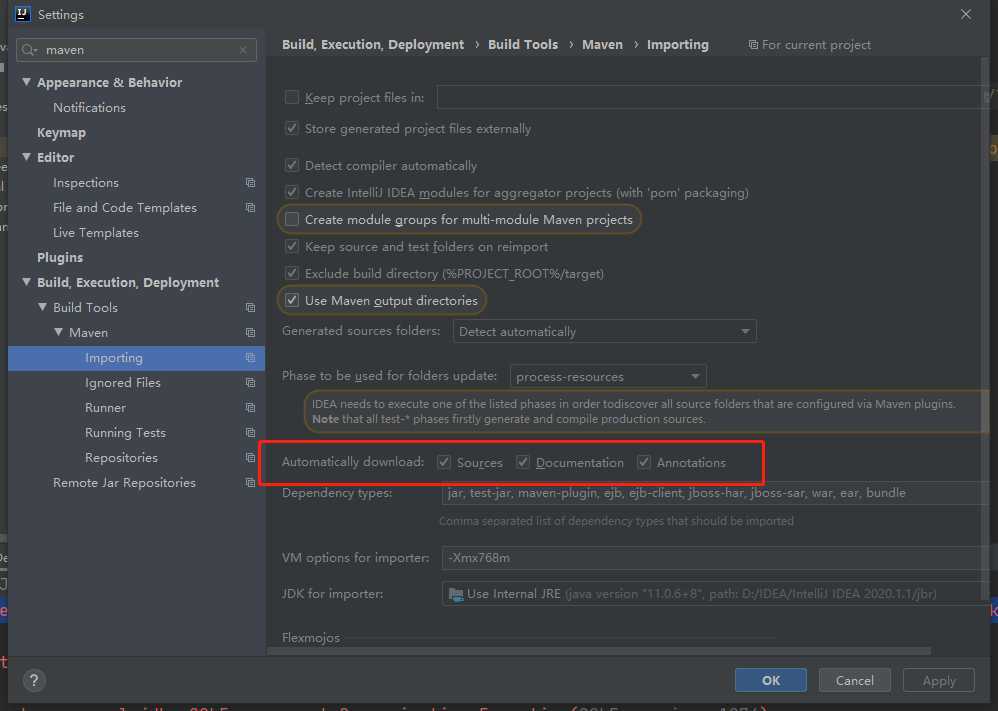The image size is (998, 711).
Task: Select Notifications in the settings tree
Action: 89,108
